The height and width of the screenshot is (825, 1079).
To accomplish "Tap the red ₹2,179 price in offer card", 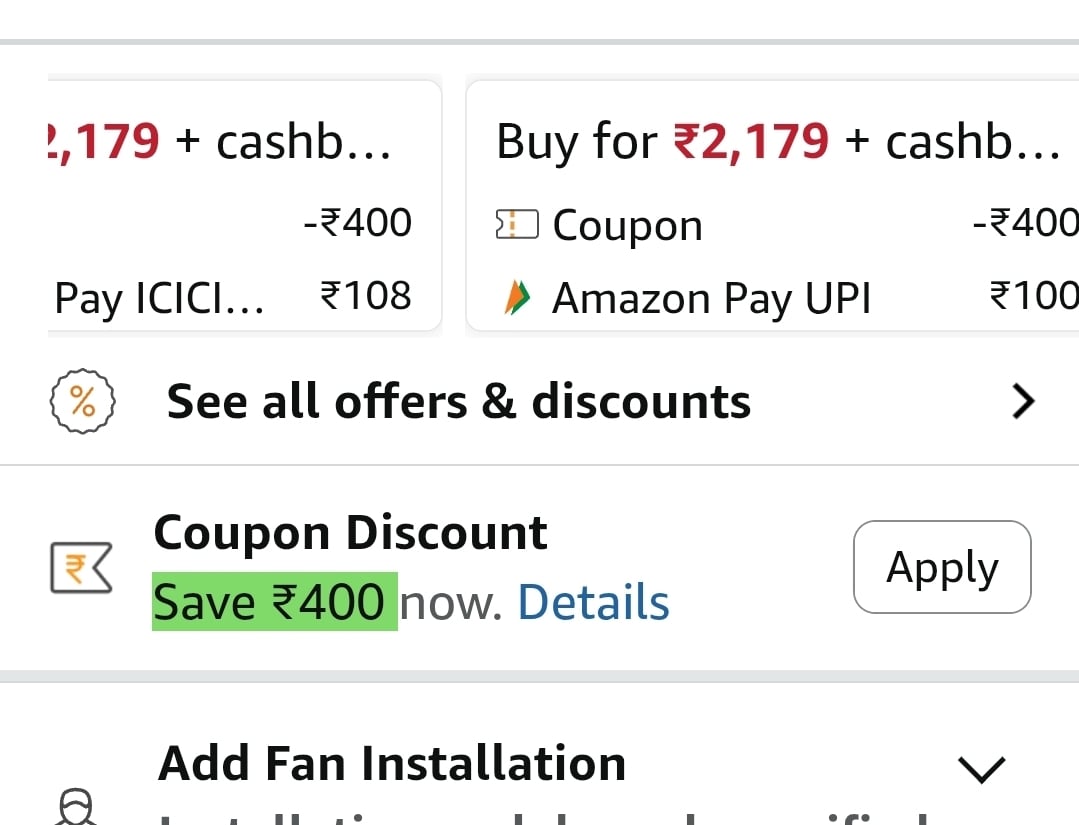I will (752, 142).
